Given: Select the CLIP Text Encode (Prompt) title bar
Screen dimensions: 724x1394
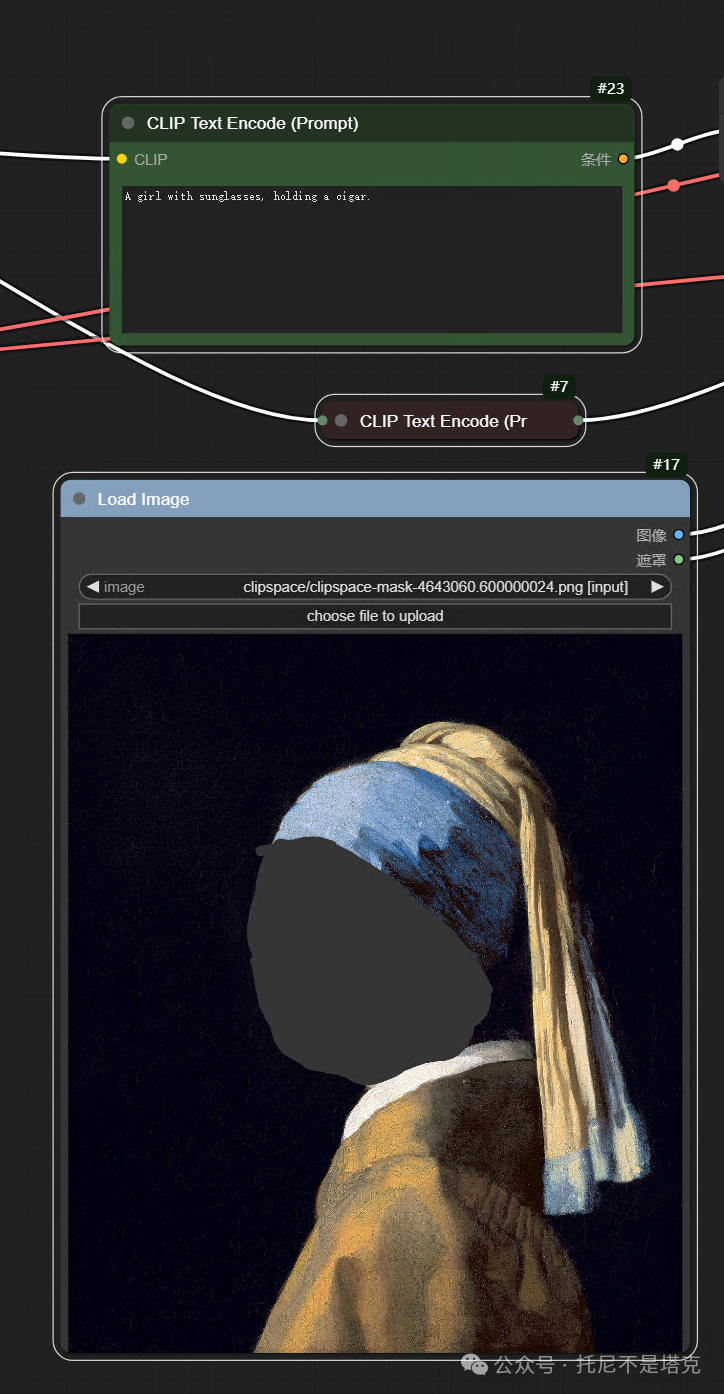Looking at the screenshot, I should click(371, 123).
